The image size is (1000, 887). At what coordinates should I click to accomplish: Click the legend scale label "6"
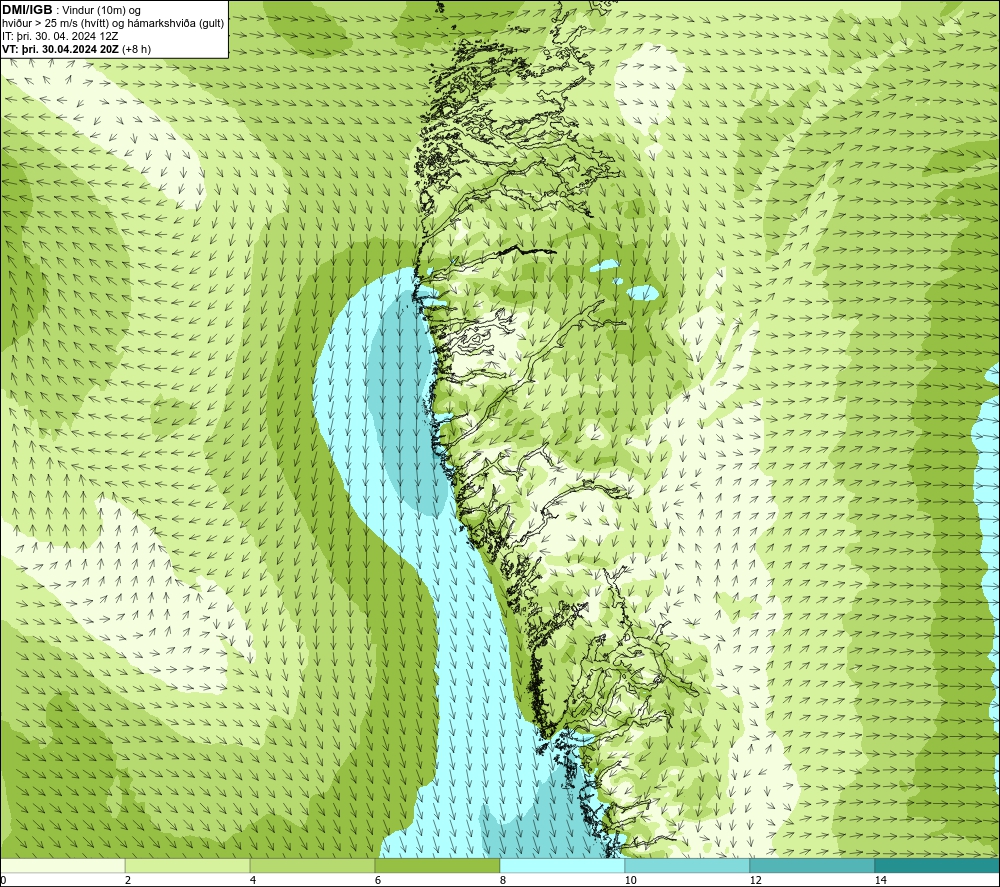tap(378, 880)
